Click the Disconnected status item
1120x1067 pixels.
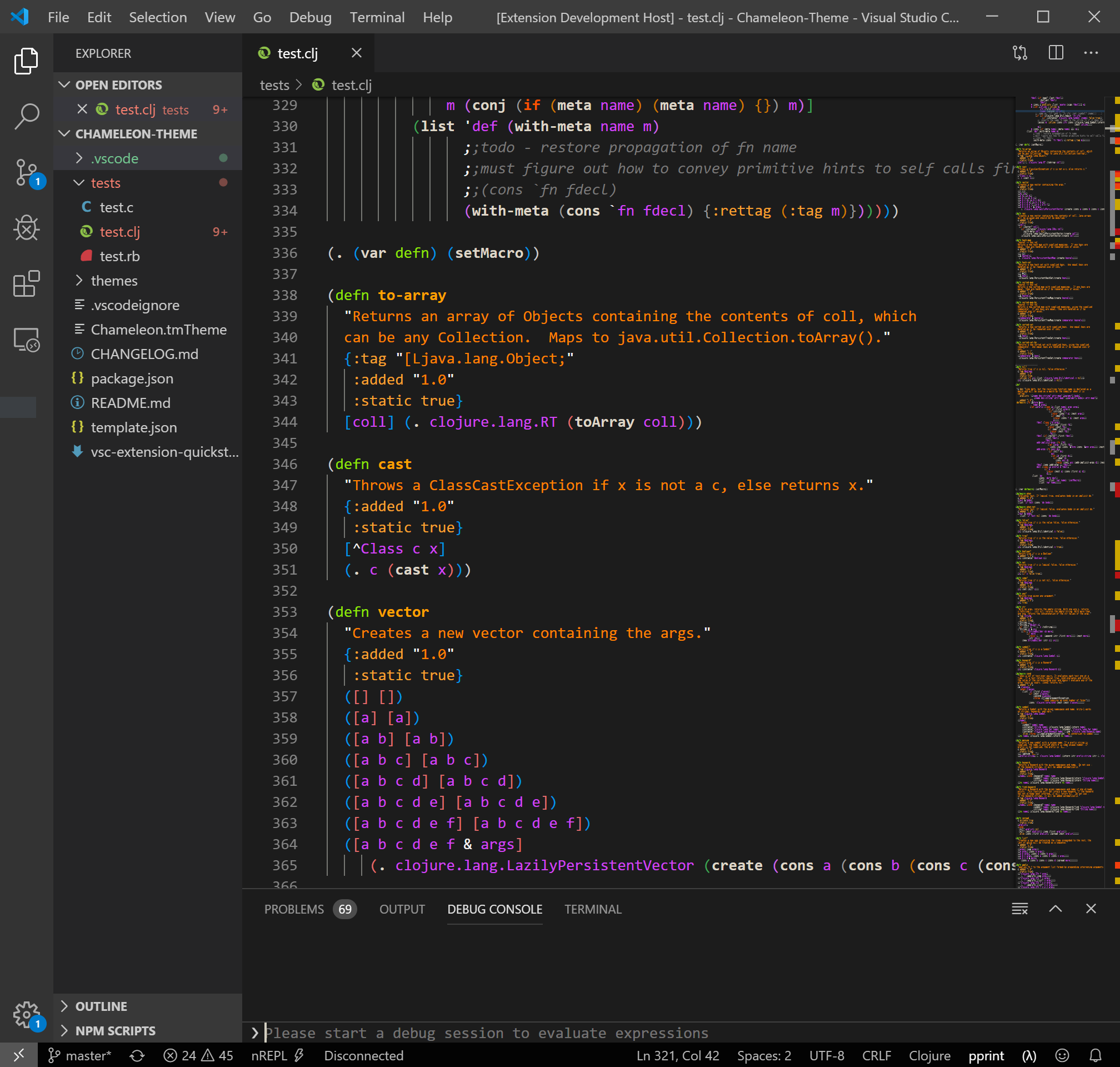(x=363, y=1056)
